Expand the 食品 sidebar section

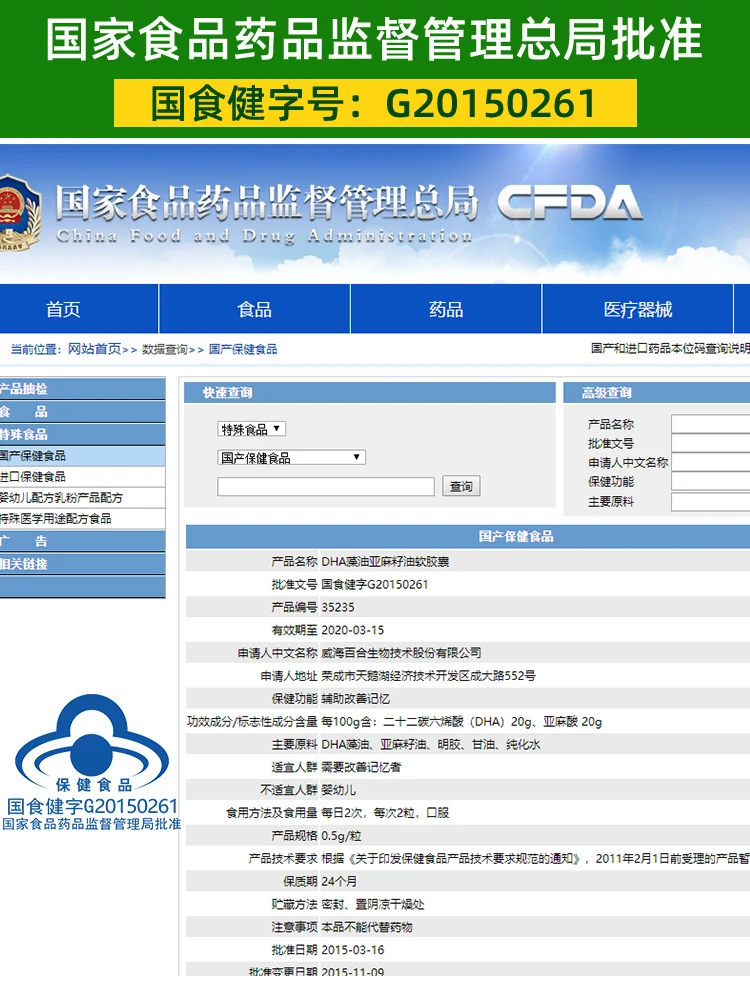click(x=82, y=412)
